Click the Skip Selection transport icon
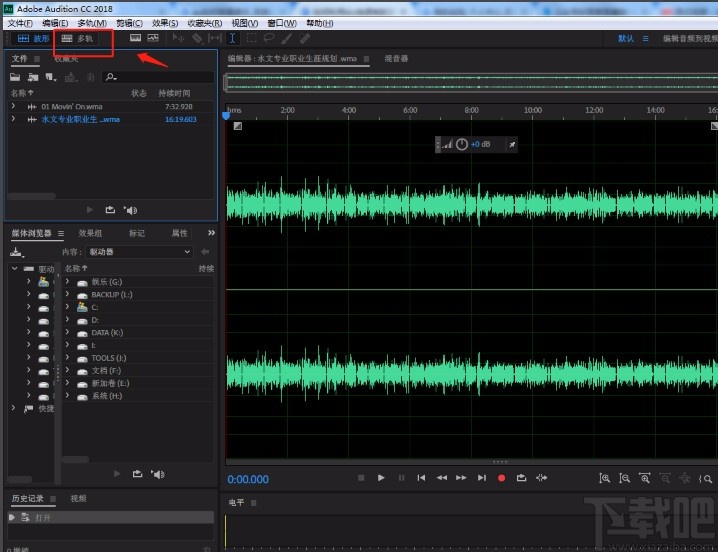 542,478
